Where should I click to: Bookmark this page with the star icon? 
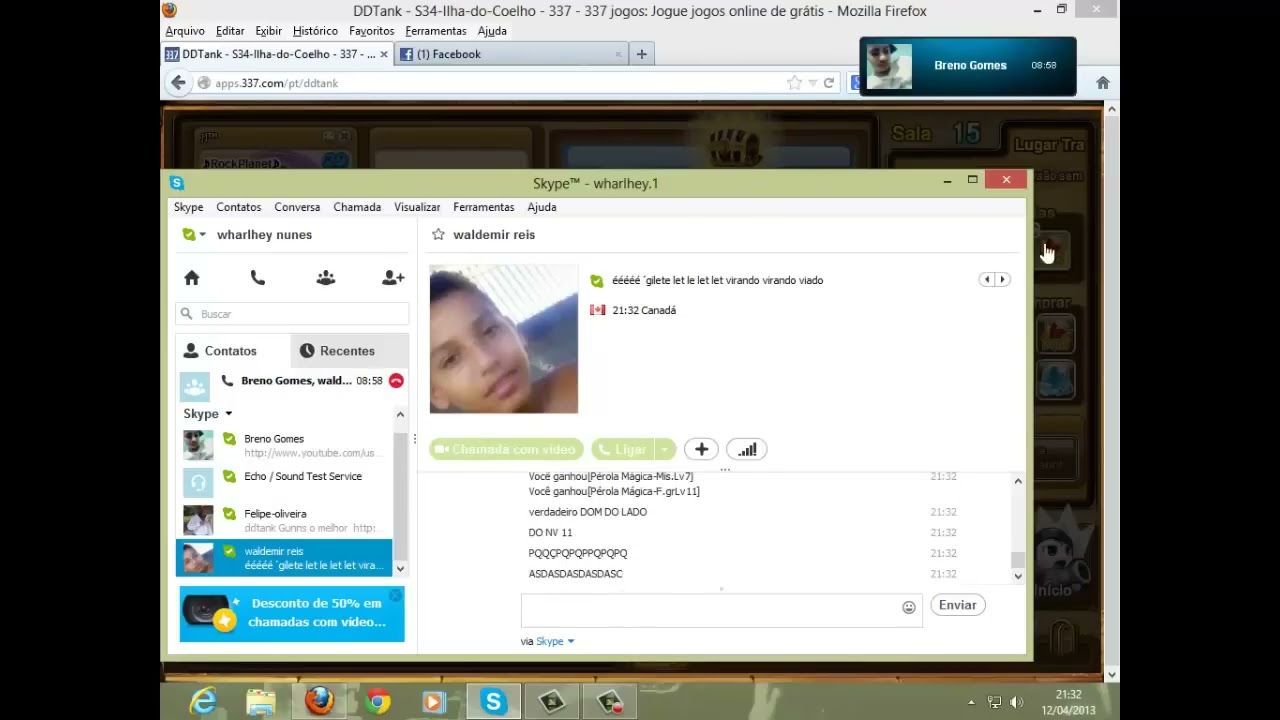(794, 83)
